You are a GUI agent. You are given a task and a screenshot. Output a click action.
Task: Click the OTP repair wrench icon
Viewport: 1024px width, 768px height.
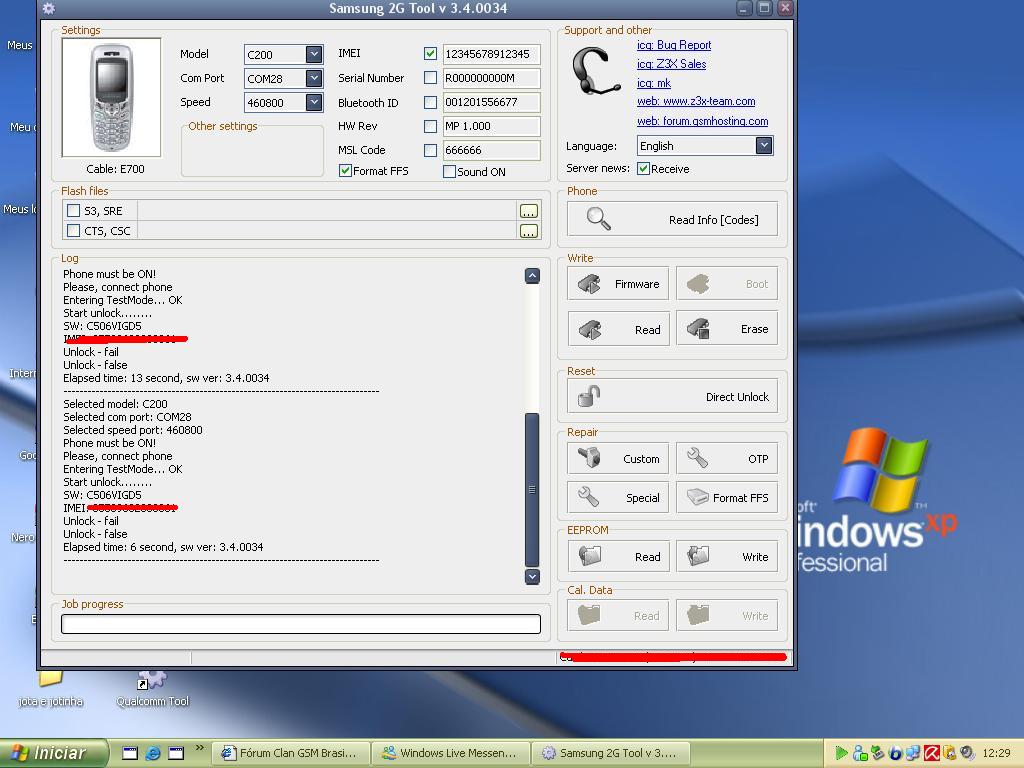pyautogui.click(x=697, y=458)
